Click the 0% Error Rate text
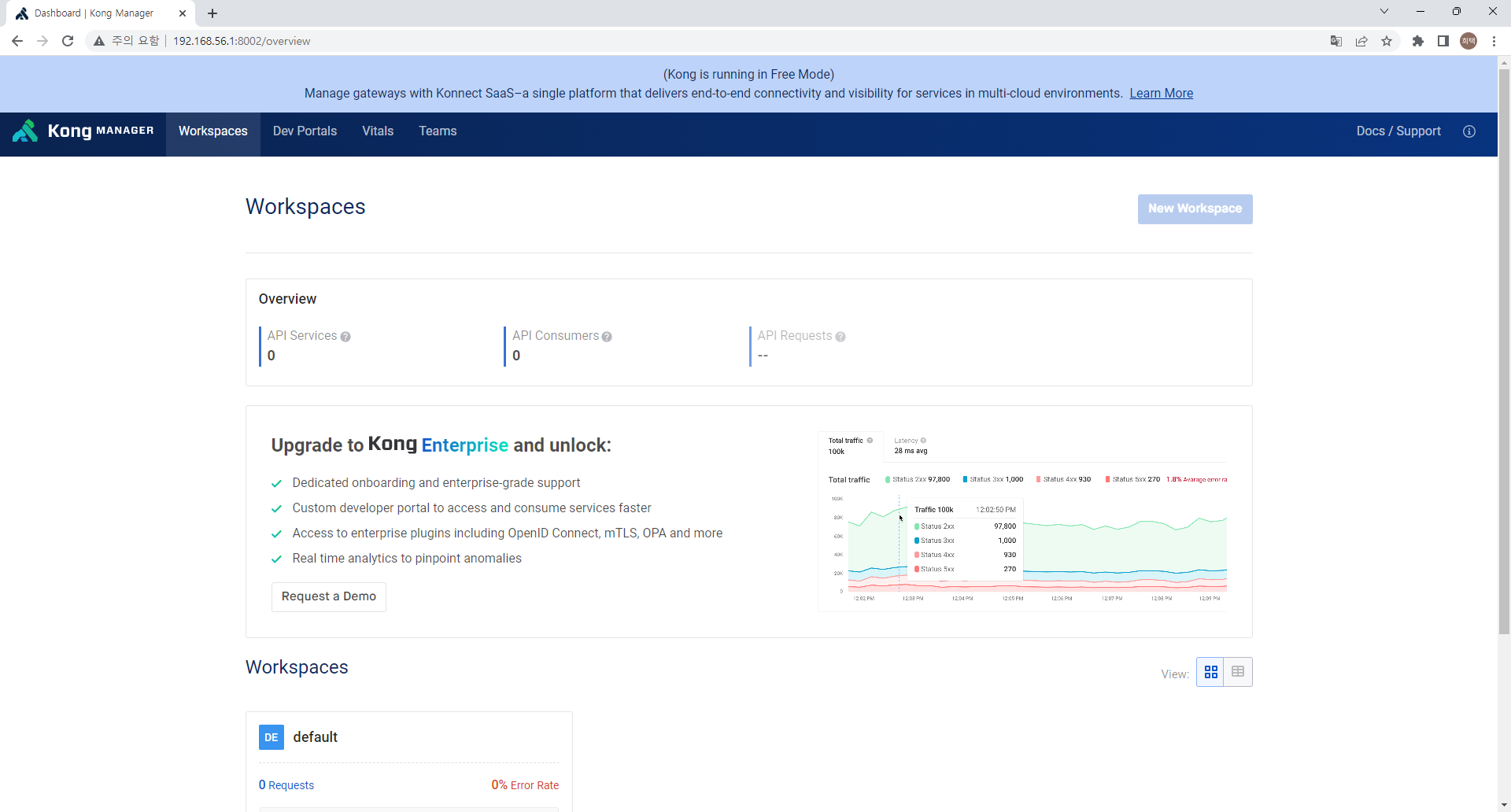The width and height of the screenshot is (1511, 812). [525, 785]
